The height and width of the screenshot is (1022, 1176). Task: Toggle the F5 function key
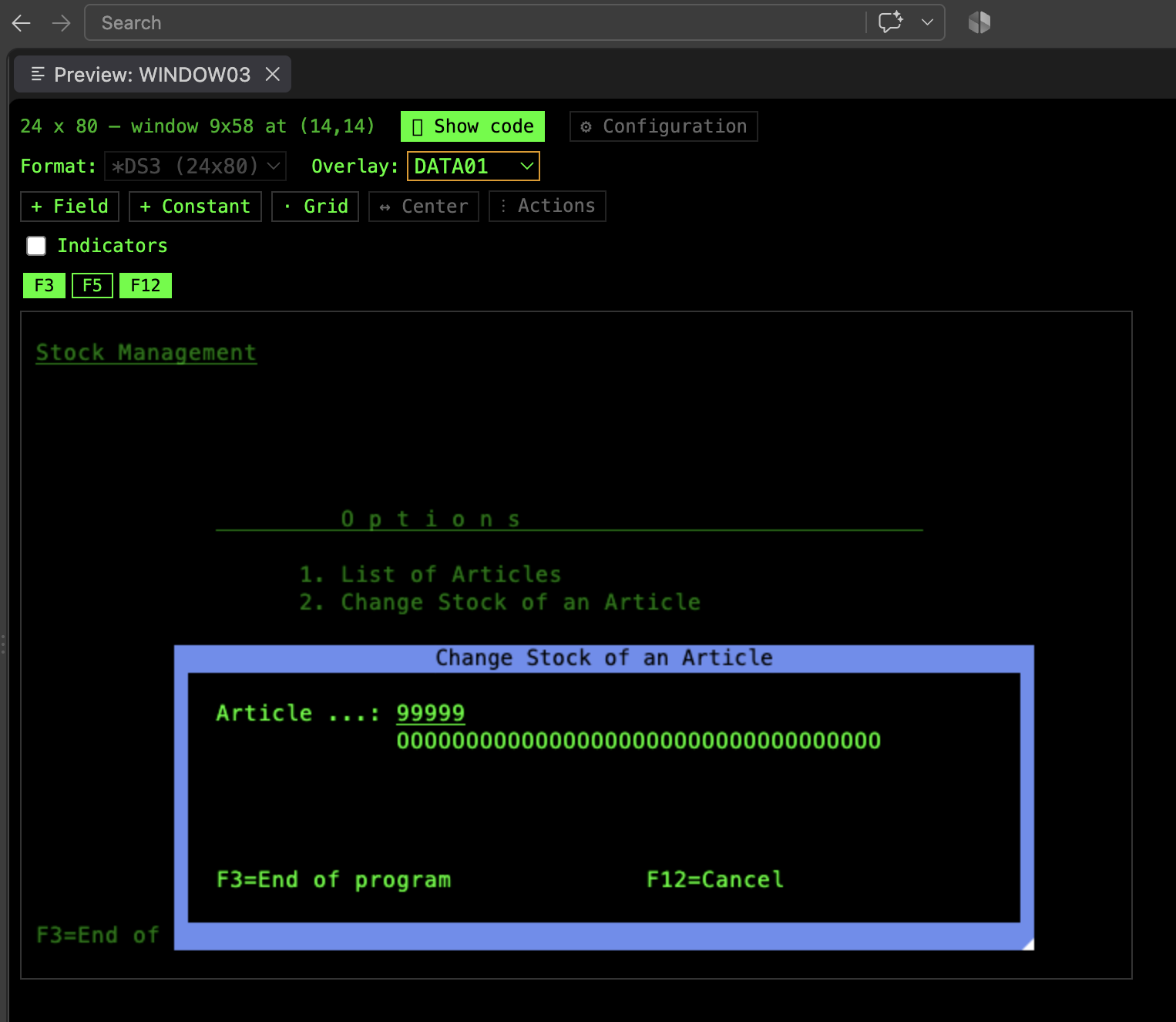coord(92,286)
